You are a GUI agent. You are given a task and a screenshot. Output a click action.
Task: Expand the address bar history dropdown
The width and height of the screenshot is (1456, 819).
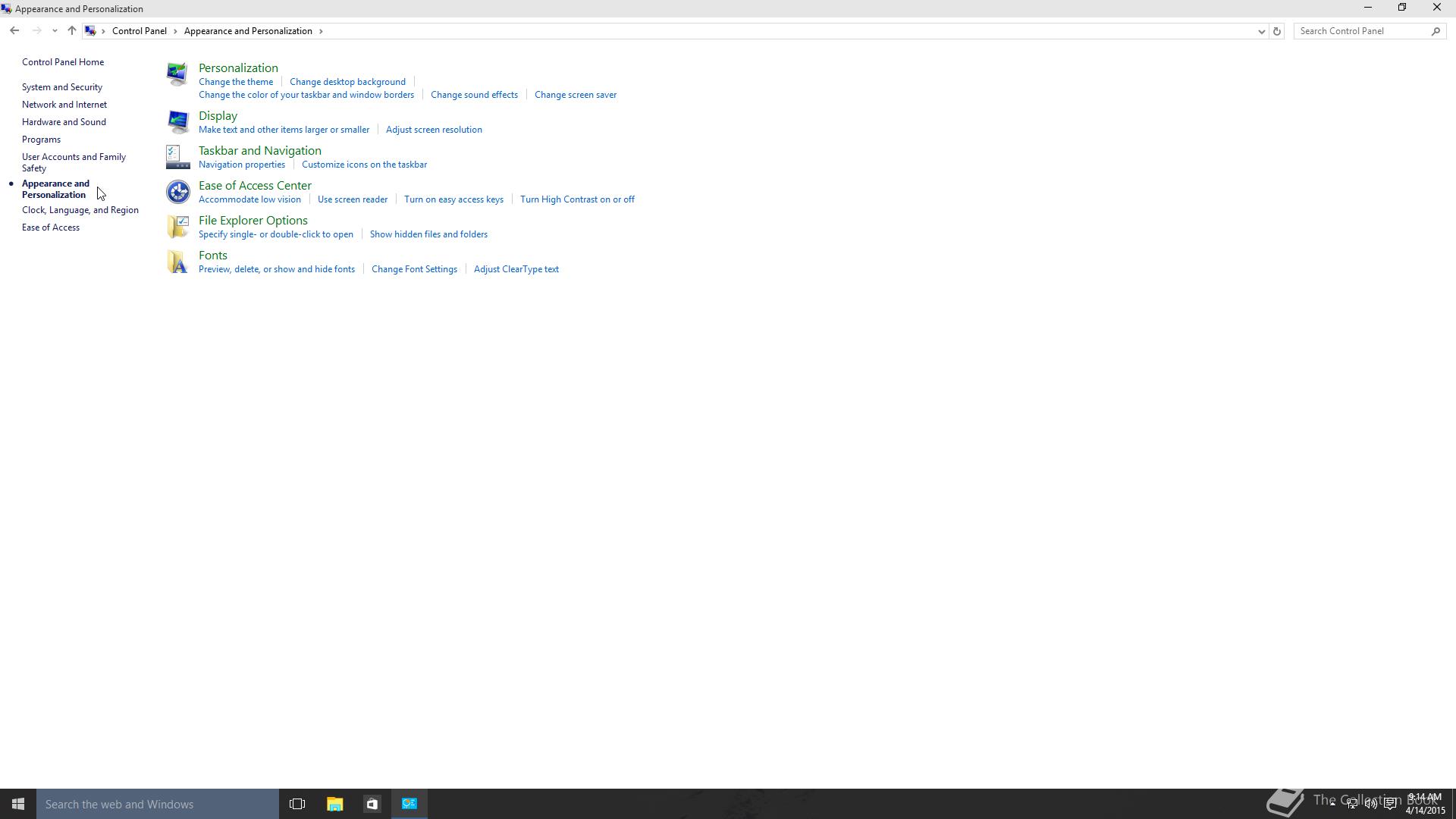1261,31
